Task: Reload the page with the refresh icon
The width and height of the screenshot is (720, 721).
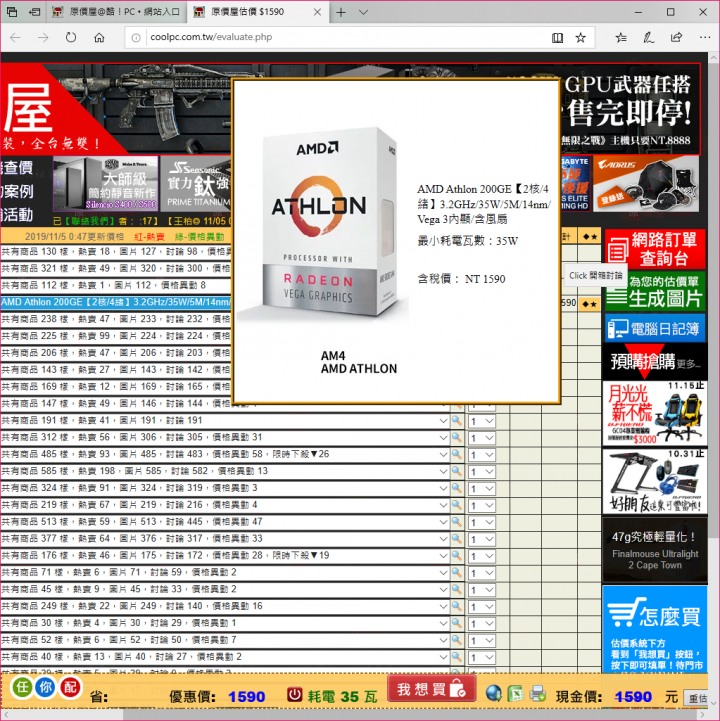Action: coord(71,37)
